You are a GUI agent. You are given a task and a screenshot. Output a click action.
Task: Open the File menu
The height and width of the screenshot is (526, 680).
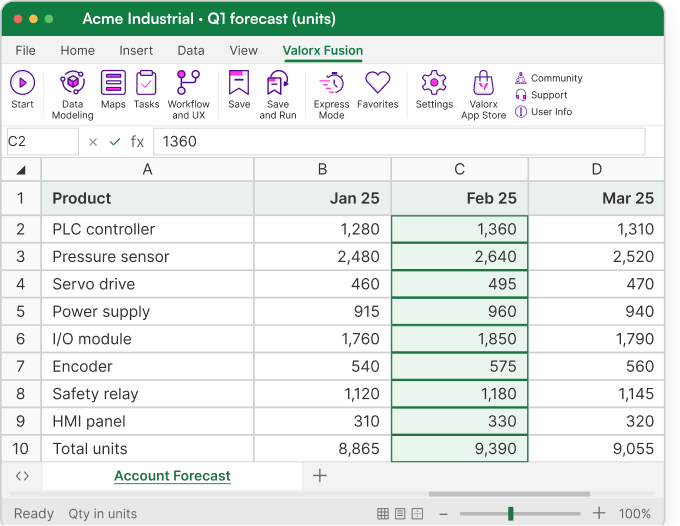pos(26,50)
